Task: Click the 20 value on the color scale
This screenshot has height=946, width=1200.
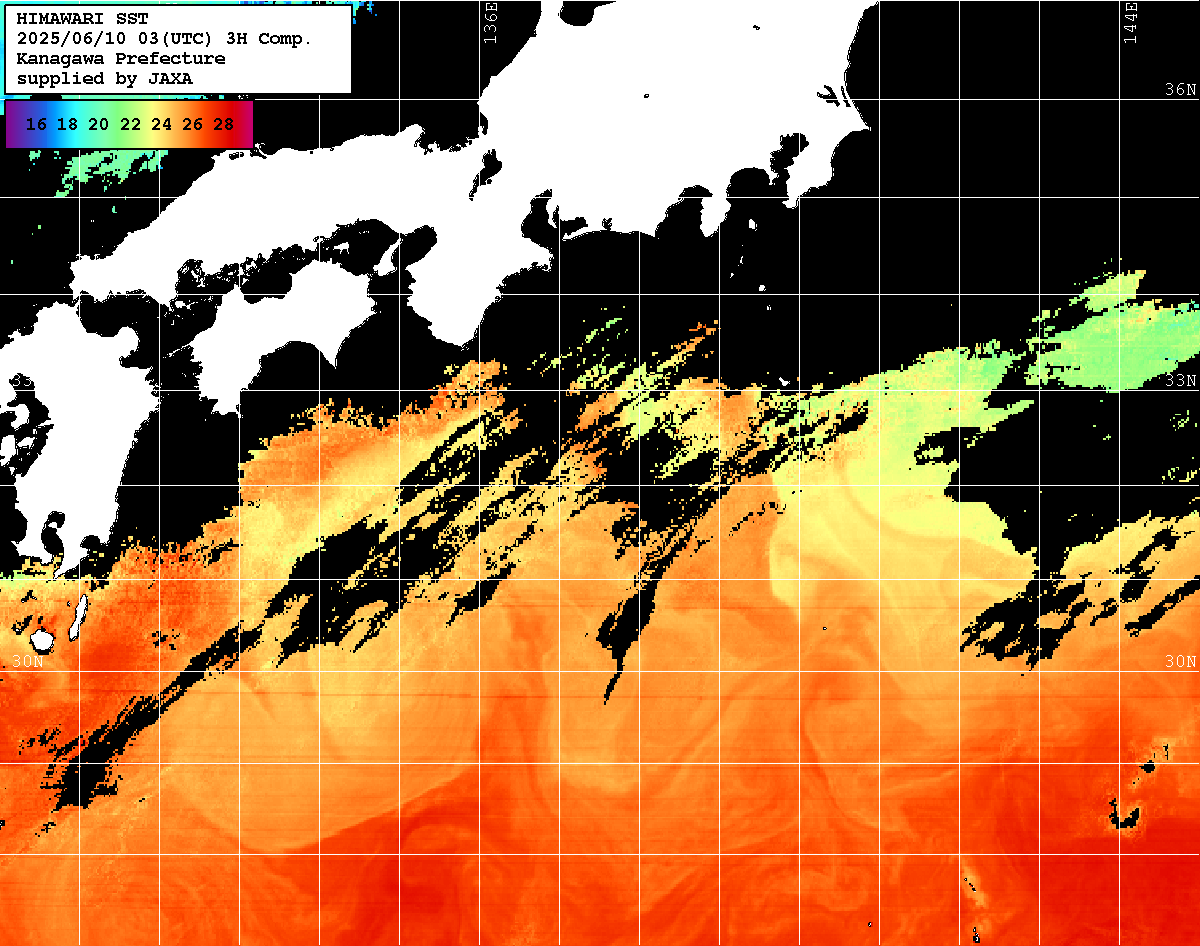Action: tap(98, 124)
